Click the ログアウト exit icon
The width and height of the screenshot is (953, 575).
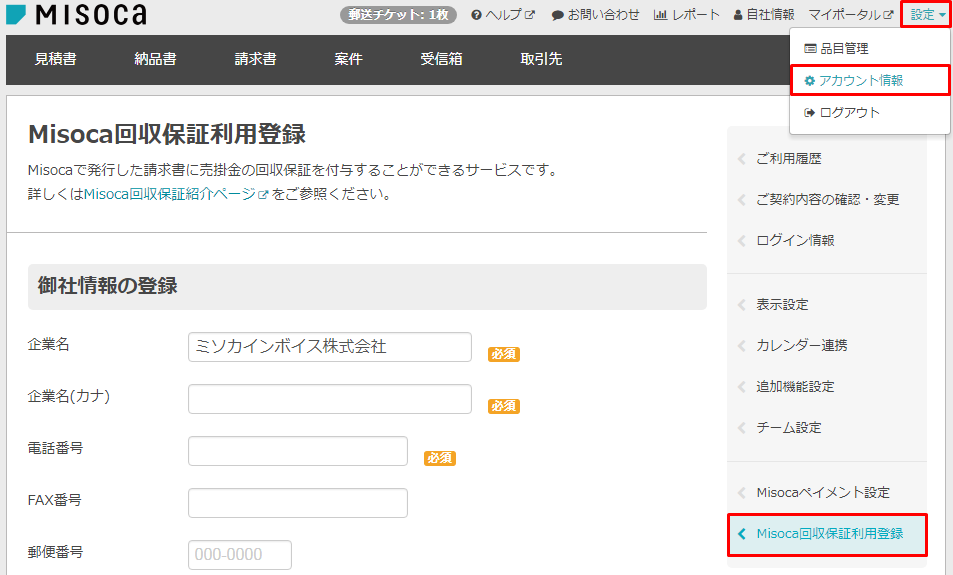809,112
